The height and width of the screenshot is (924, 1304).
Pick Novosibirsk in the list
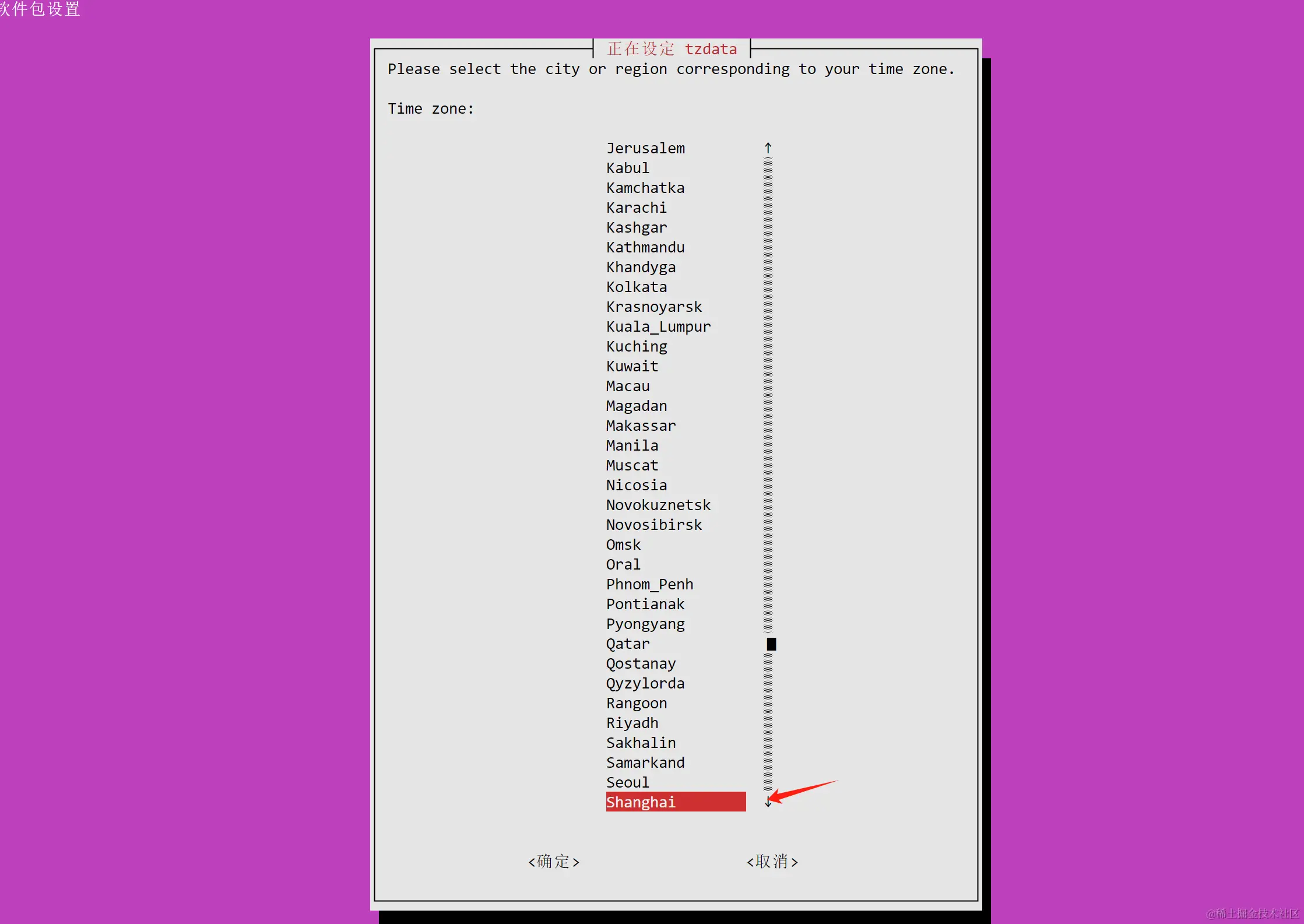(x=653, y=525)
